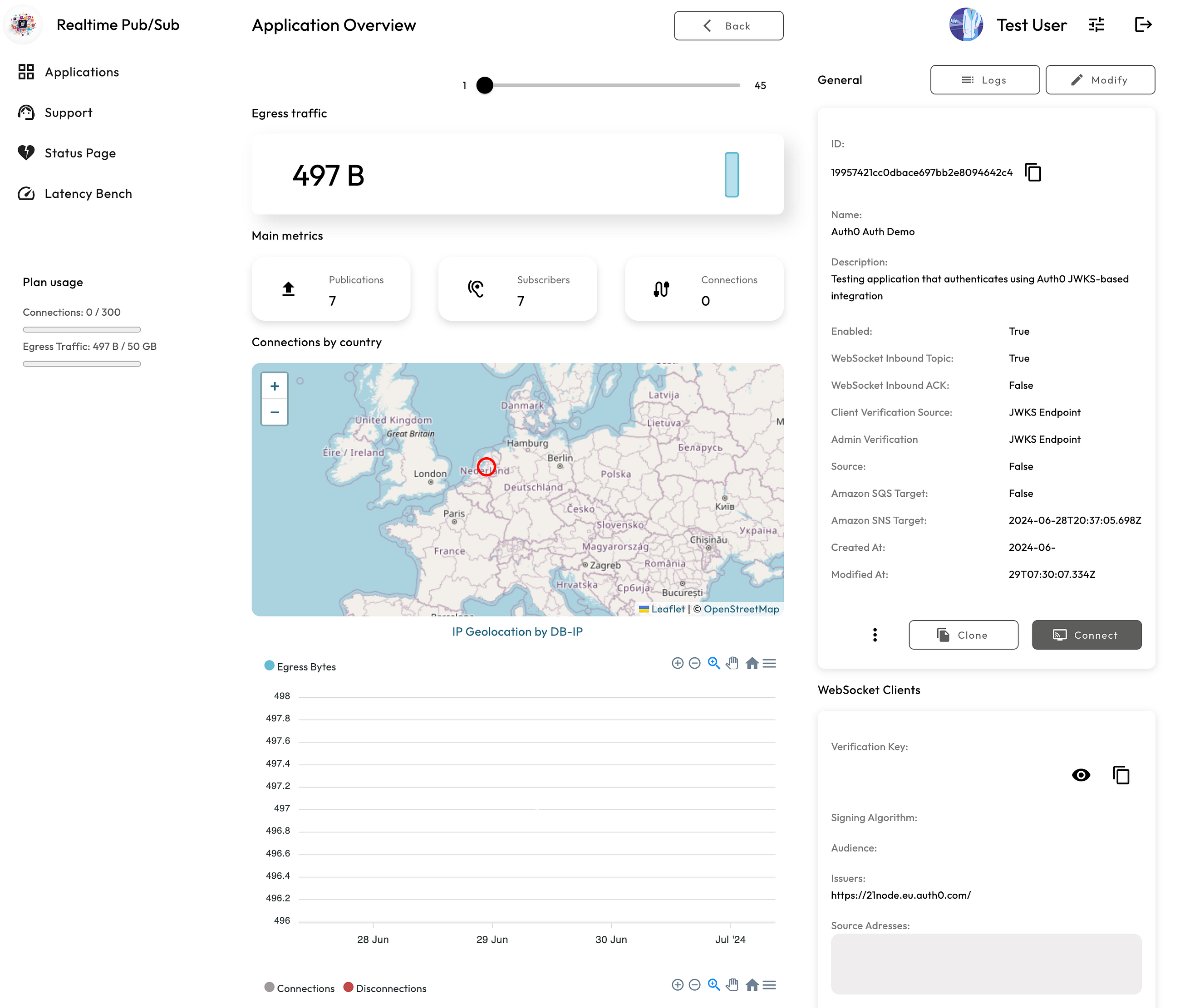
Task: Click the Test User avatar
Action: (x=966, y=24)
